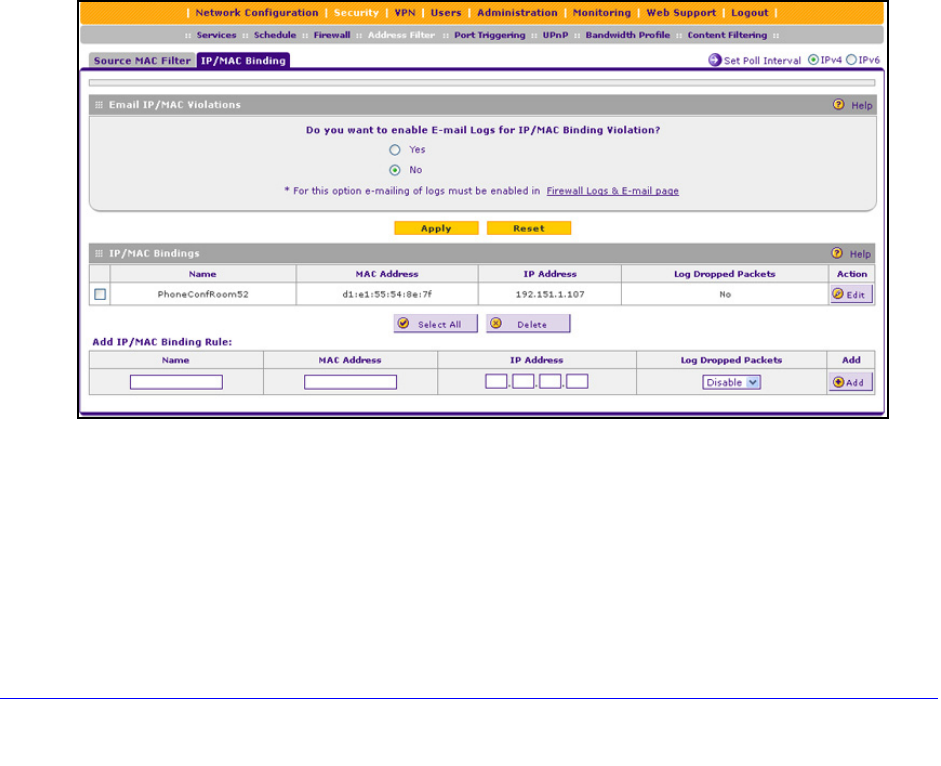Add the new IP/MAC binding rule
941x766 pixels.
(850, 382)
